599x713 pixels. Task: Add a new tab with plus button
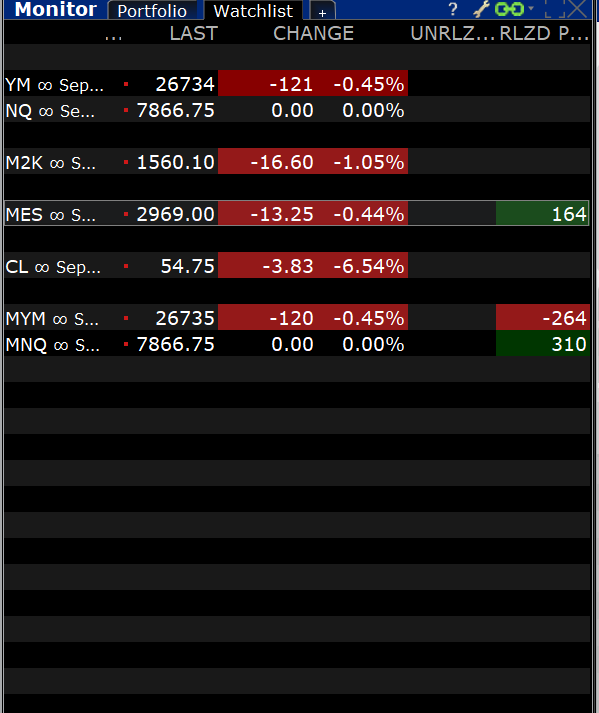[322, 11]
